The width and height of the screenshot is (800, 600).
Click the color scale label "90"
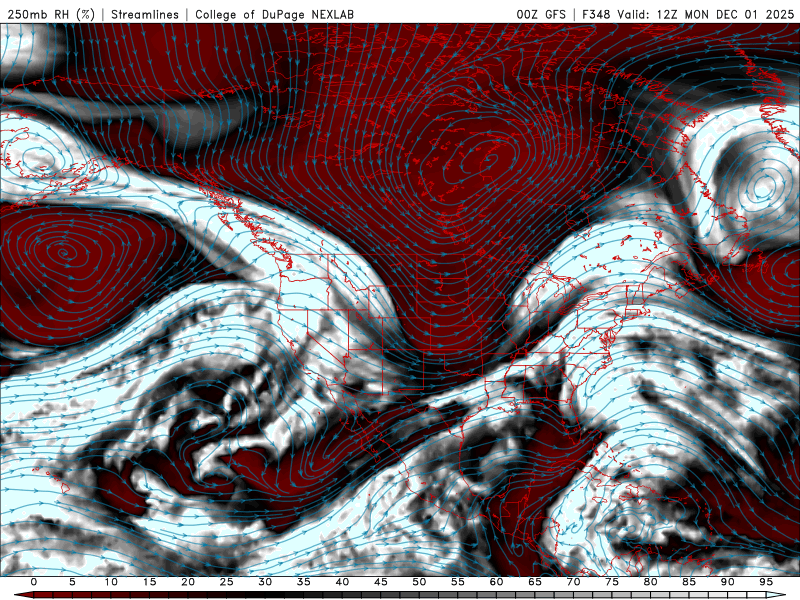coord(727,582)
